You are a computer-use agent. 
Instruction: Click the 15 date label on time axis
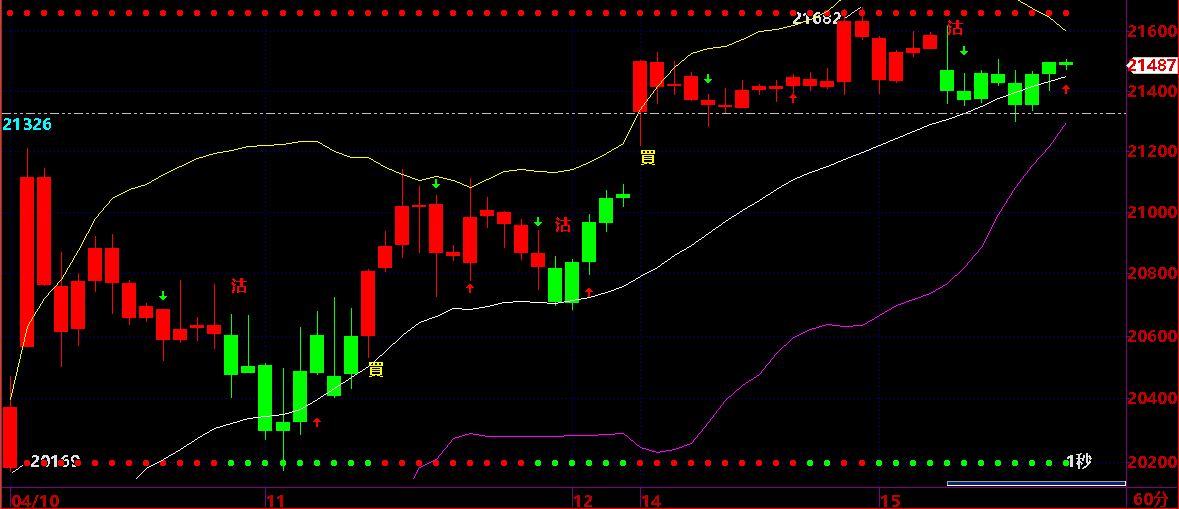click(x=890, y=500)
